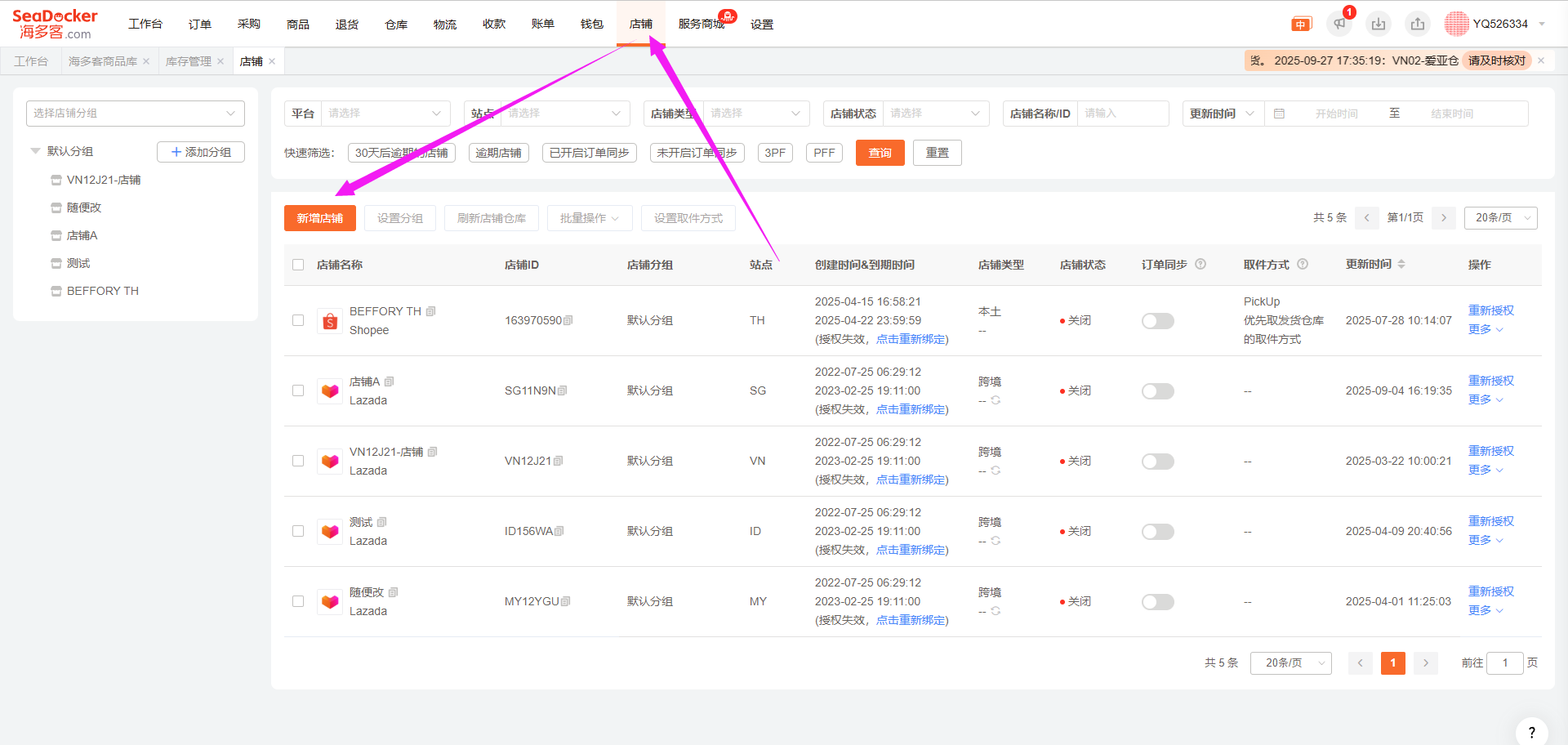Expand the 批量操作 batch actions menu
The image size is (1568, 745).
pyautogui.click(x=589, y=218)
